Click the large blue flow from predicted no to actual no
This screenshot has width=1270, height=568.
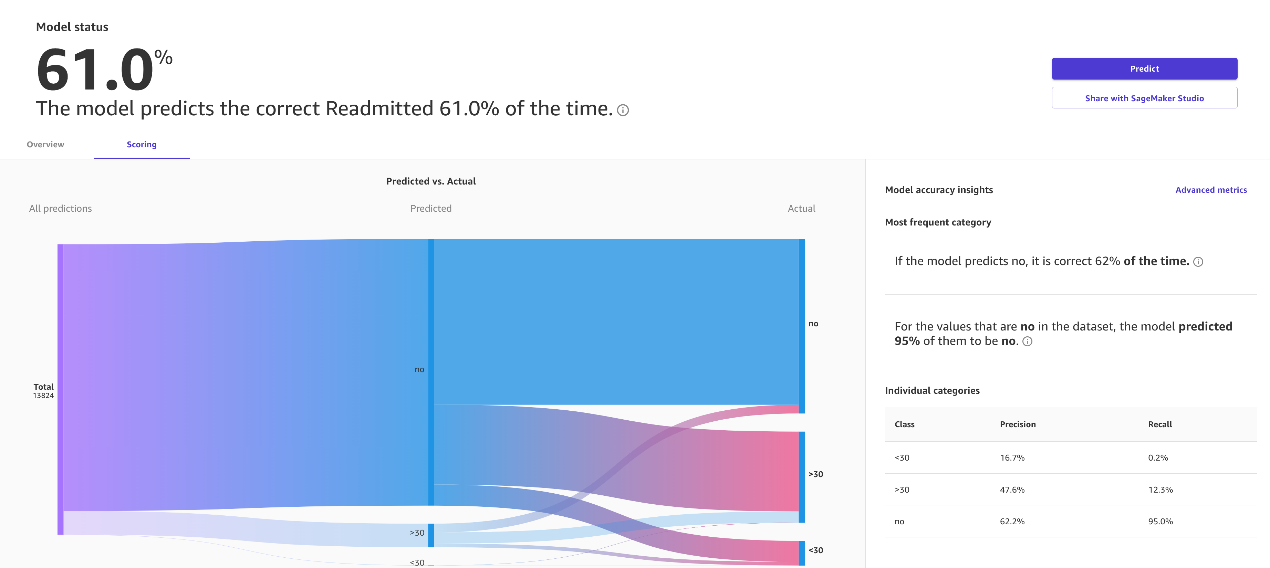616,321
